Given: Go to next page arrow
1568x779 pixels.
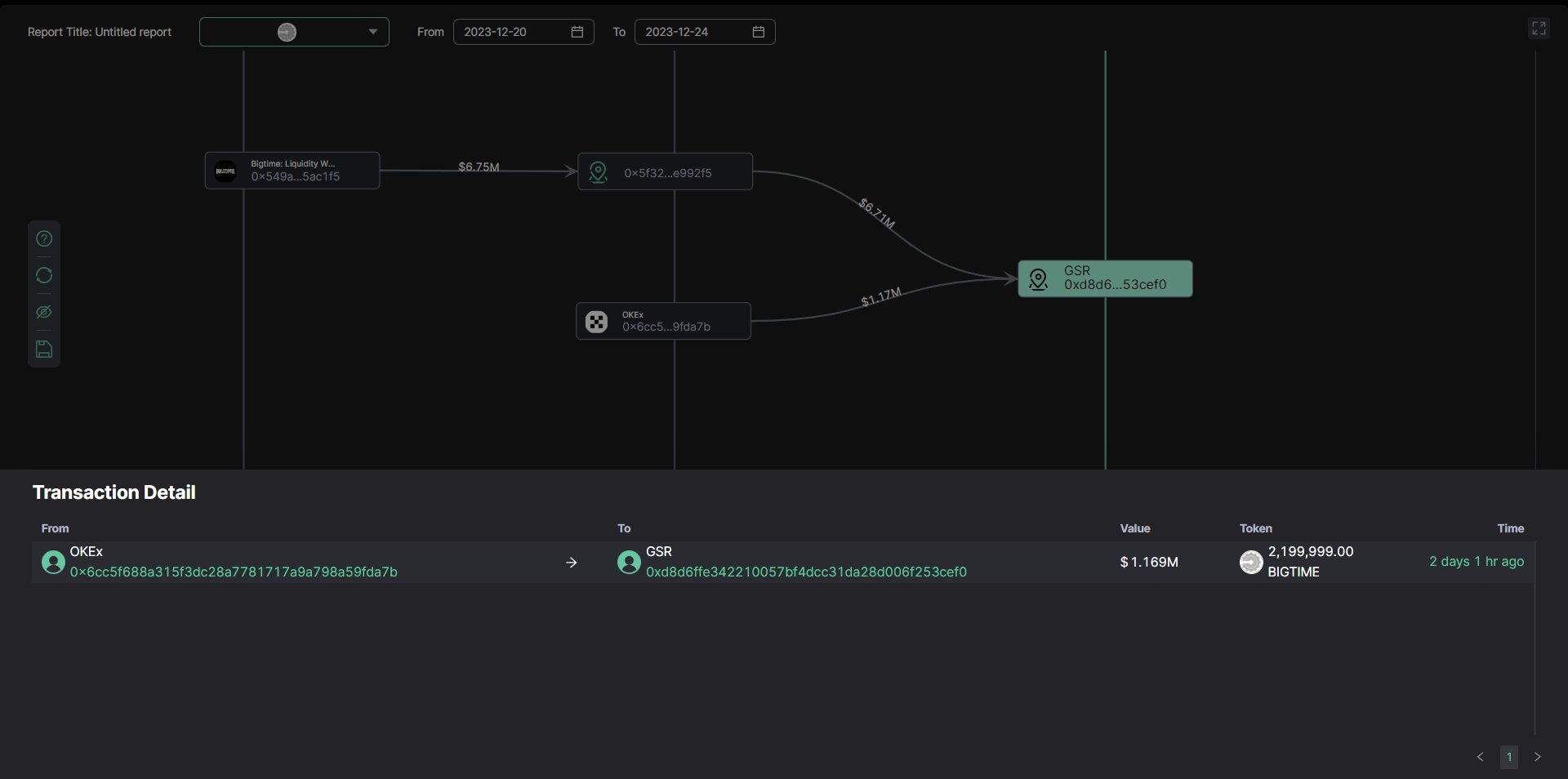Looking at the screenshot, I should (1538, 757).
